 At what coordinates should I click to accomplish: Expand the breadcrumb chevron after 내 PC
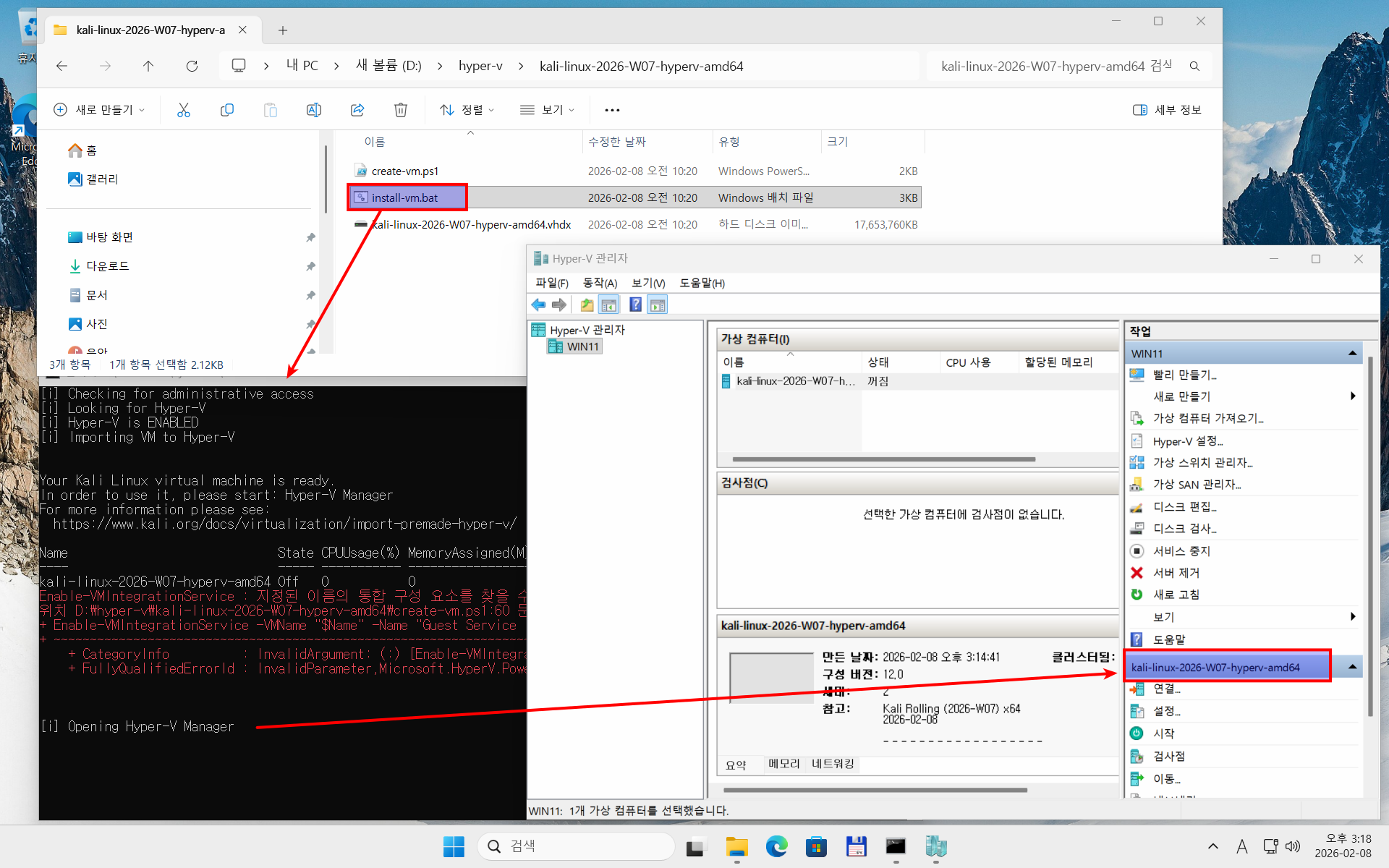pyautogui.click(x=336, y=66)
